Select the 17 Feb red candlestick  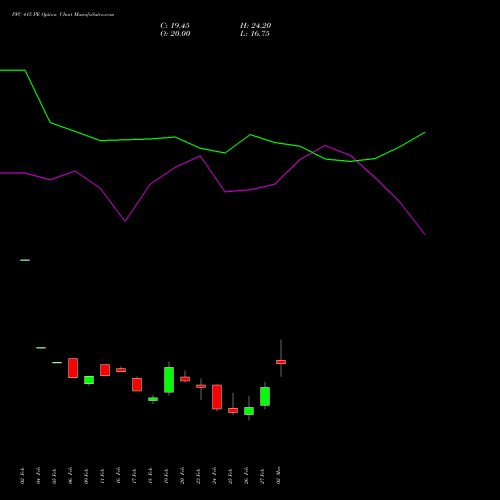[137, 384]
